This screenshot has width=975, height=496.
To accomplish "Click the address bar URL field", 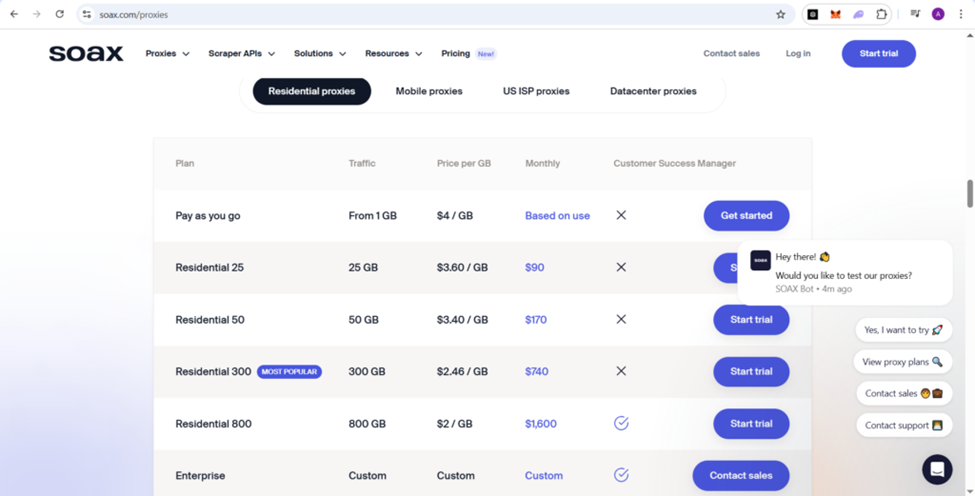I will click(x=400, y=14).
